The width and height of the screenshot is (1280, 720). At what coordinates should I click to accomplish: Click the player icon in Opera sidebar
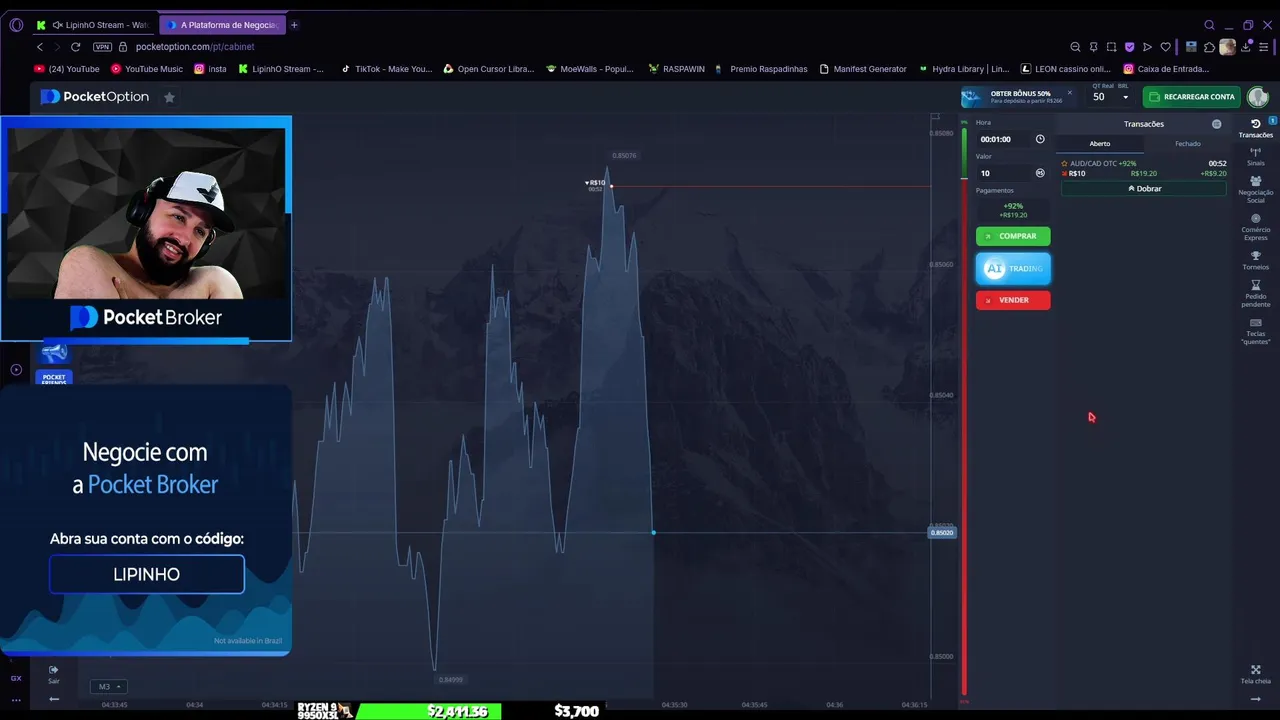click(16, 370)
